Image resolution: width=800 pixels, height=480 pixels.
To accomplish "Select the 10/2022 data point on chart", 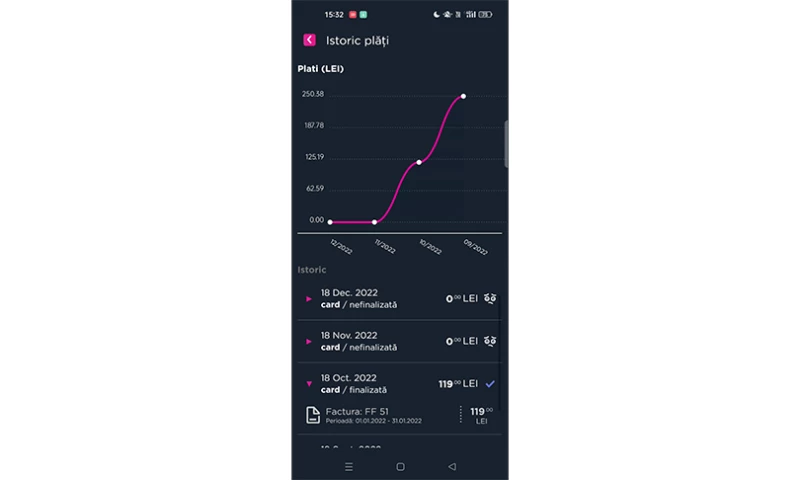I will tap(419, 162).
